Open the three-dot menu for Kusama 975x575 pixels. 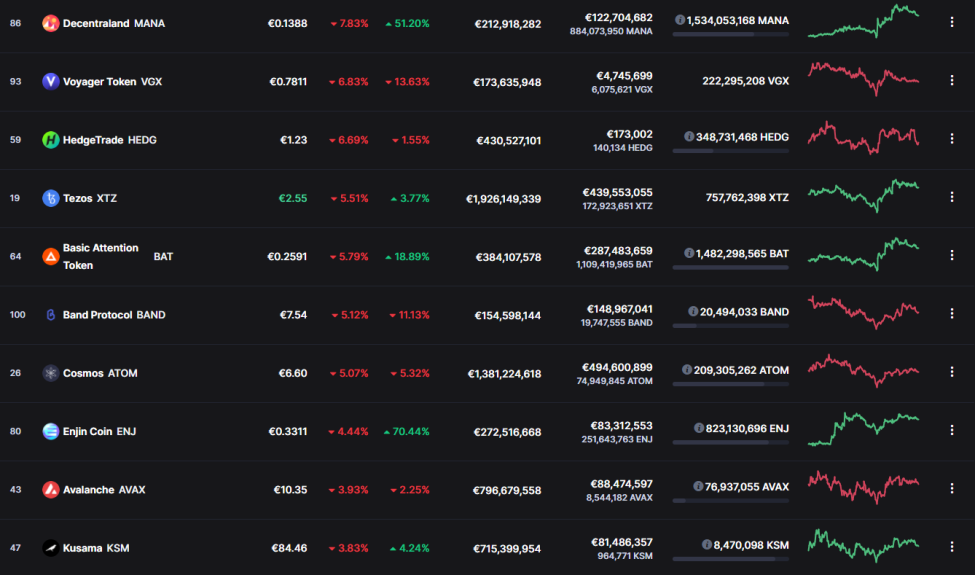tap(951, 546)
